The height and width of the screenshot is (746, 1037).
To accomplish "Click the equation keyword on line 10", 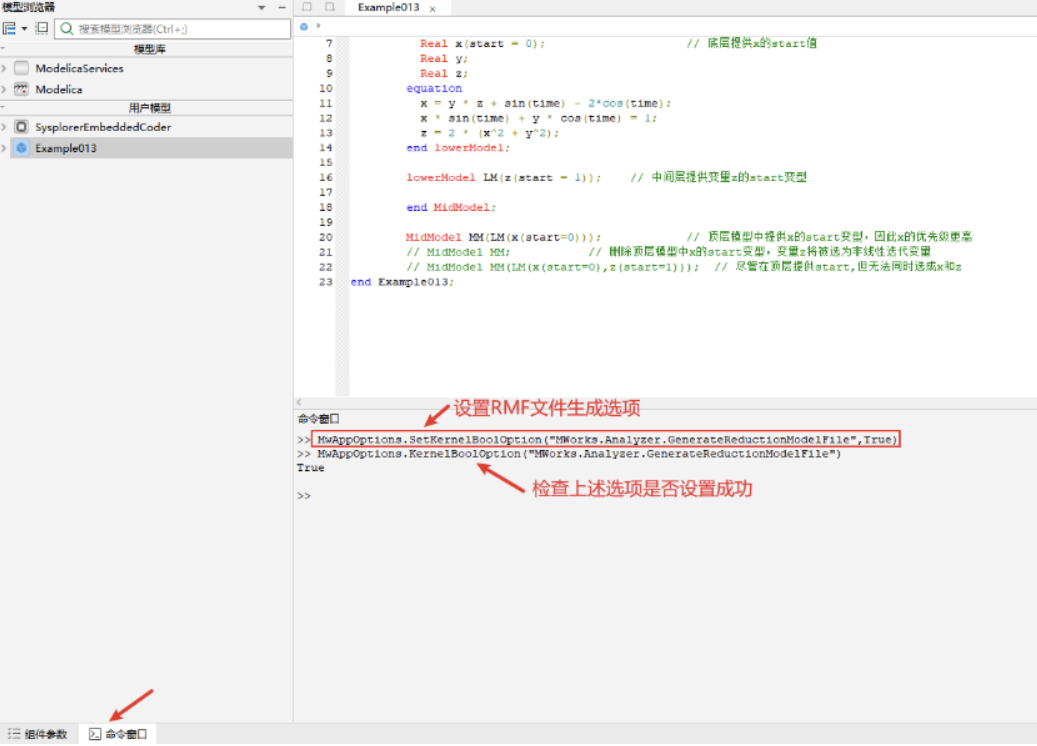I will (434, 89).
